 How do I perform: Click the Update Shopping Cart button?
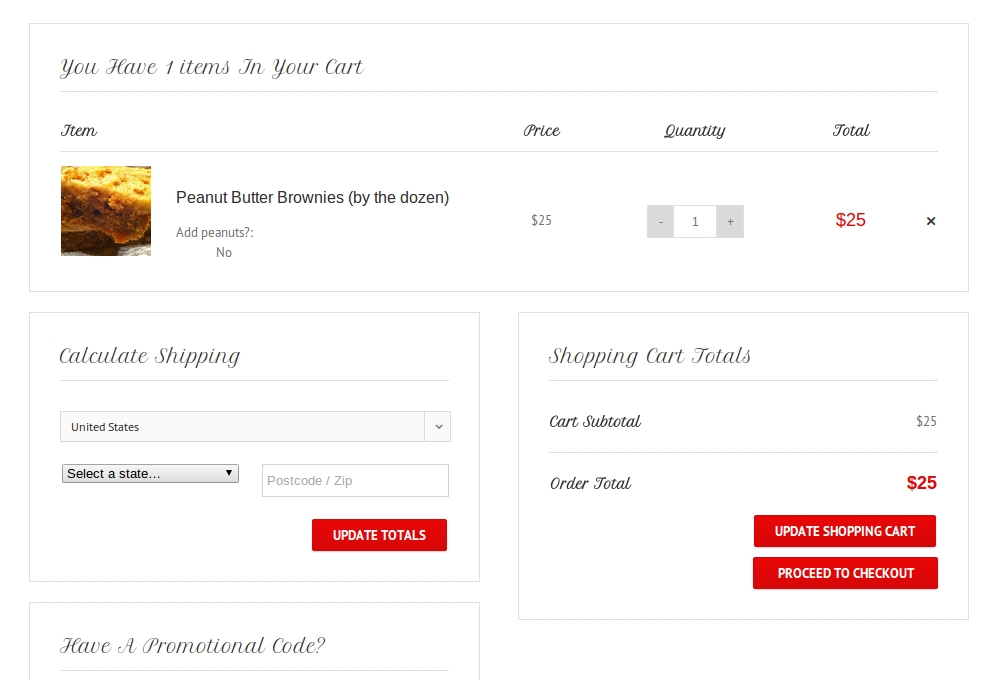[844, 531]
